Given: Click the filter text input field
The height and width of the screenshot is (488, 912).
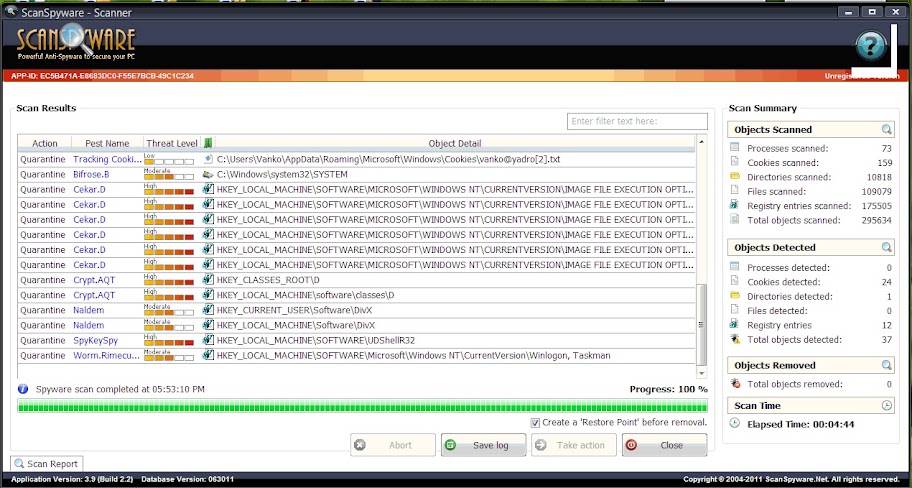Looking at the screenshot, I should coord(637,121).
